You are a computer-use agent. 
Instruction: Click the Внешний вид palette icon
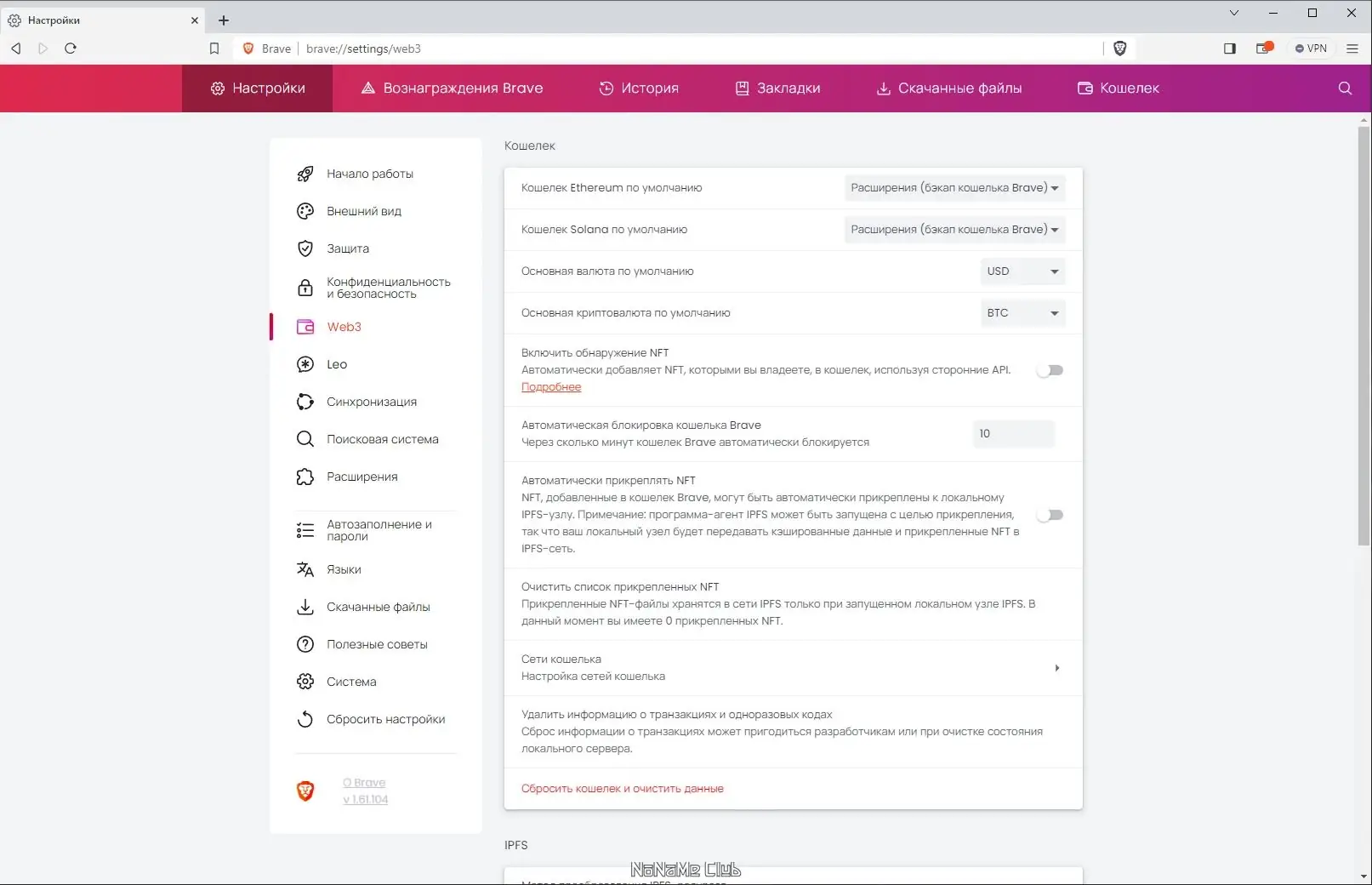coord(305,211)
